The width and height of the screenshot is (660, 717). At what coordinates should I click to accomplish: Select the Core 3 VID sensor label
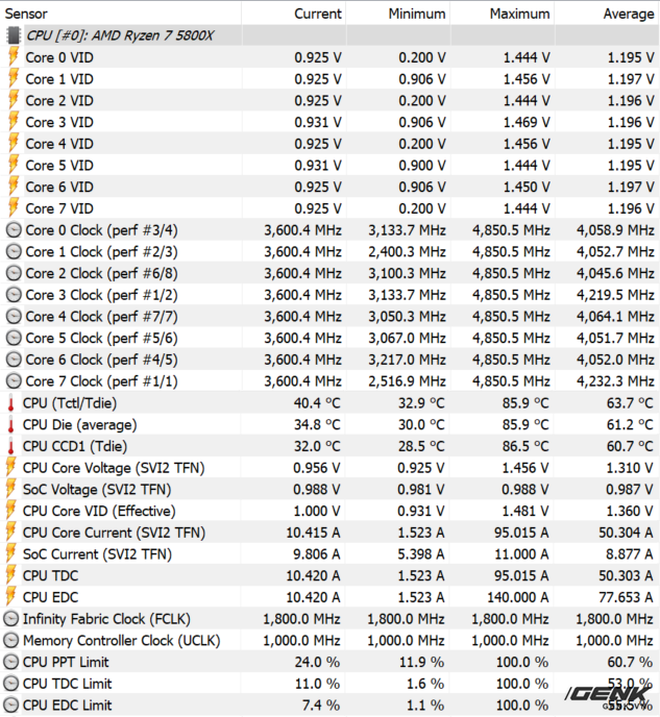click(x=59, y=122)
